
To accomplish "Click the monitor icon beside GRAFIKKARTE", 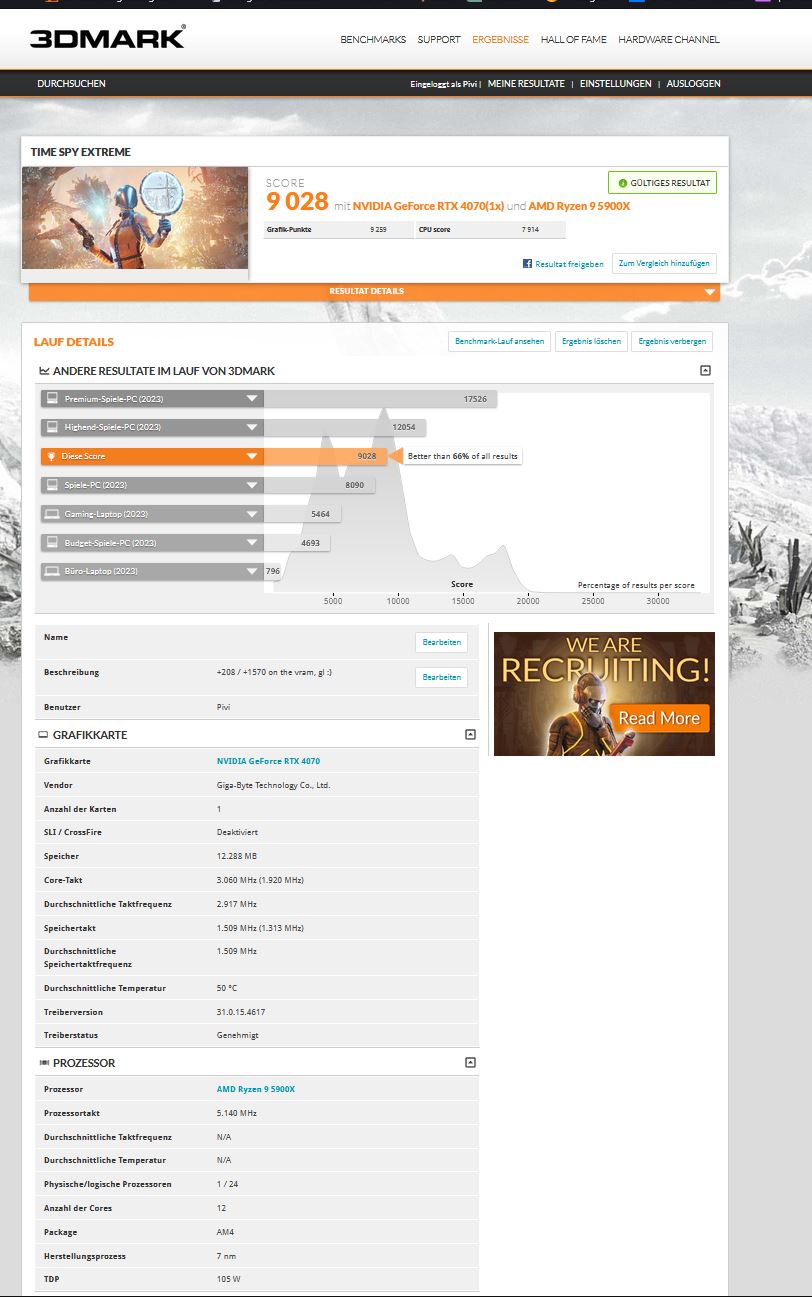I will click(43, 735).
